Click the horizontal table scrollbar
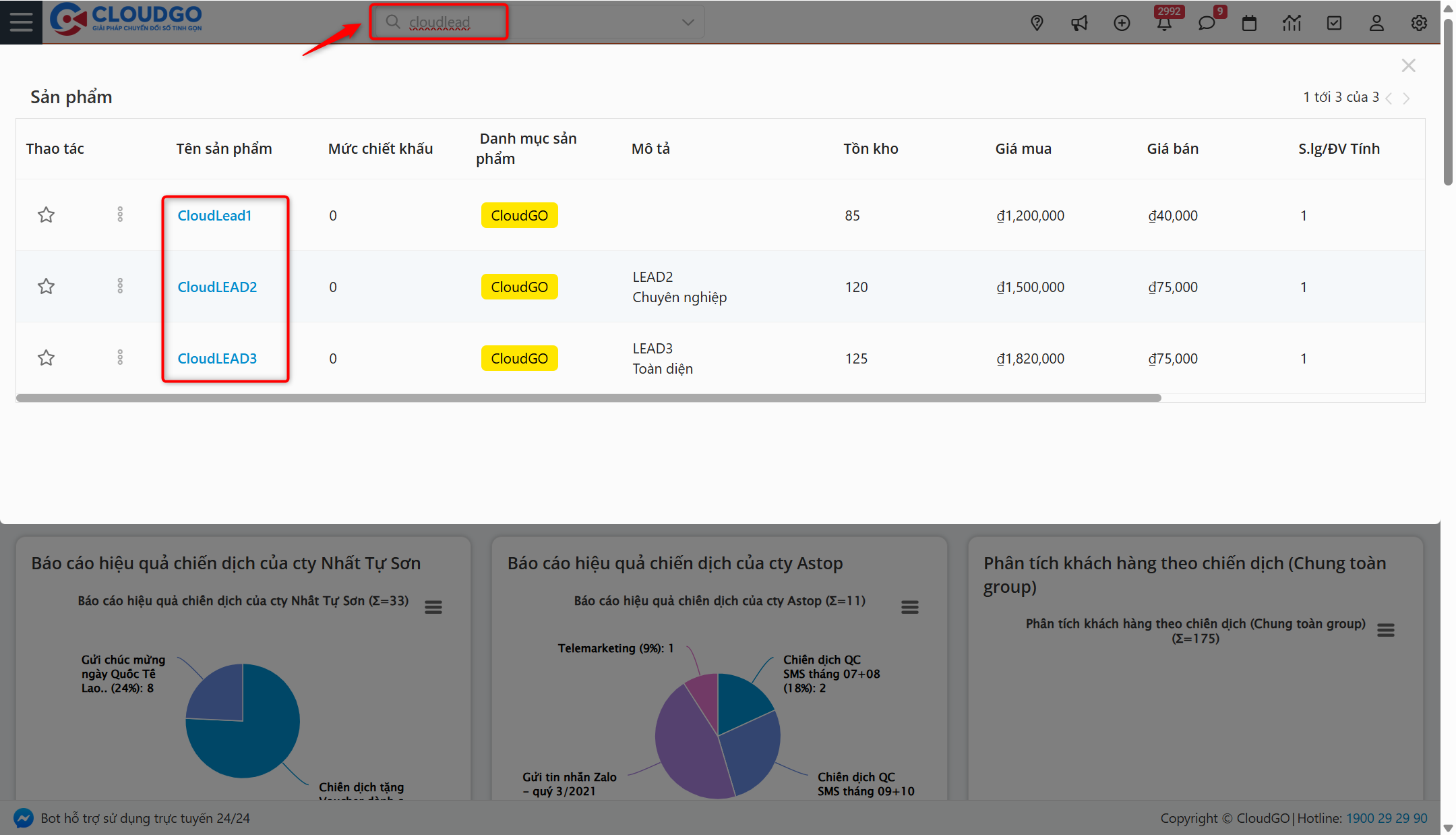 coord(588,398)
